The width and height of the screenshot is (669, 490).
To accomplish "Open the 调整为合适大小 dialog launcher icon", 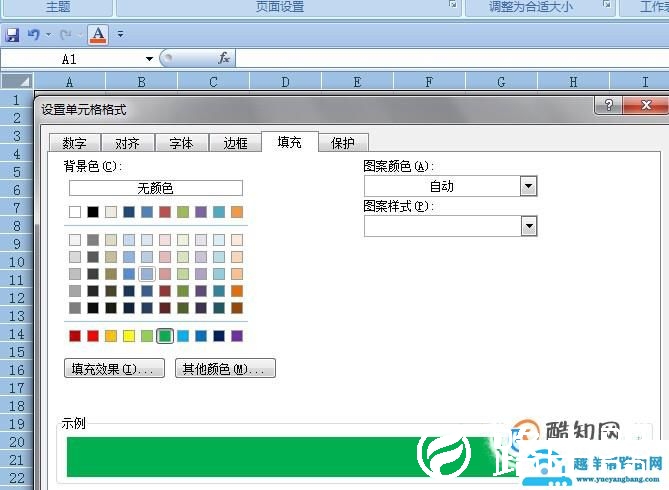I will 607,5.
